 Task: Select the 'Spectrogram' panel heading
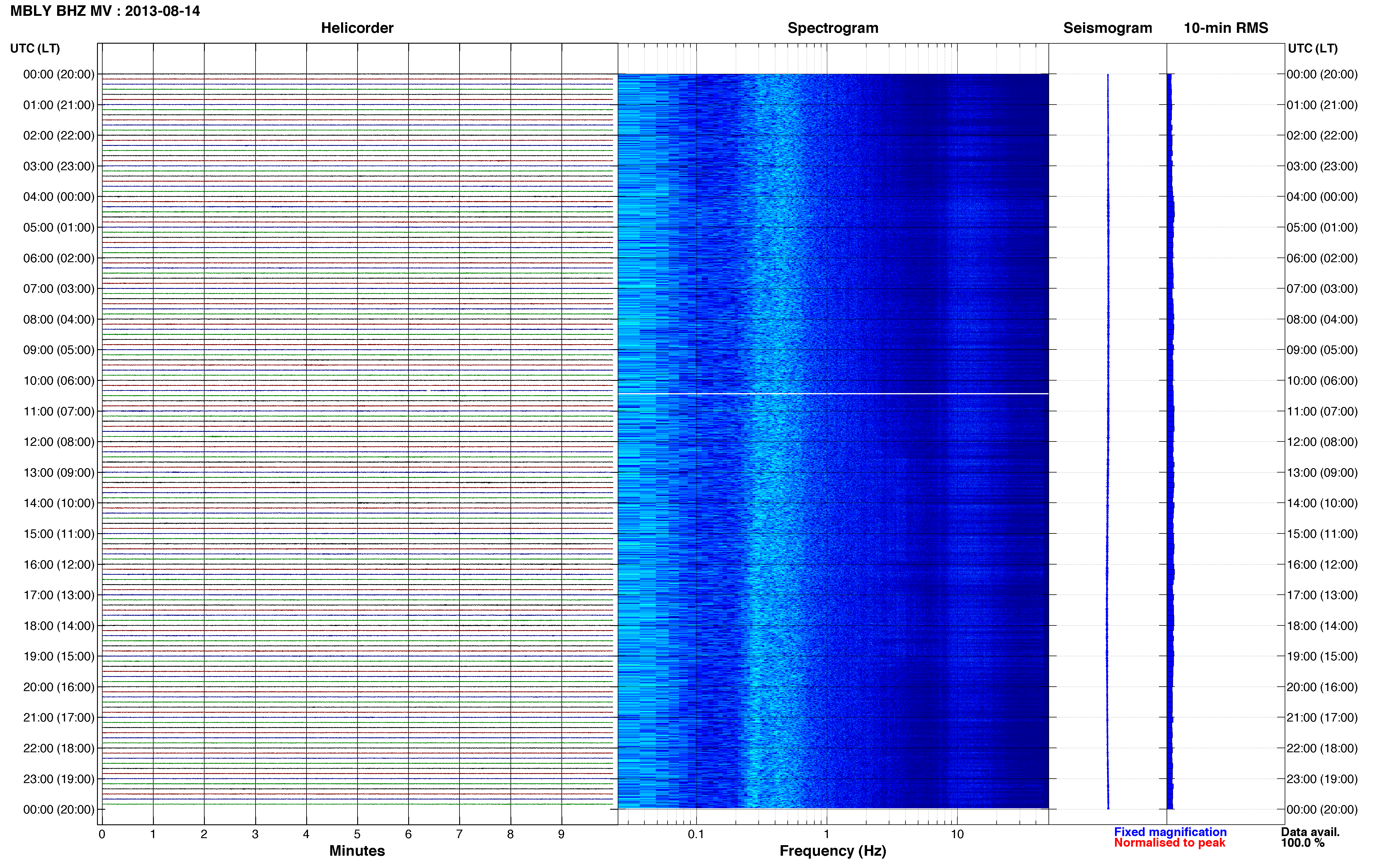click(x=833, y=28)
